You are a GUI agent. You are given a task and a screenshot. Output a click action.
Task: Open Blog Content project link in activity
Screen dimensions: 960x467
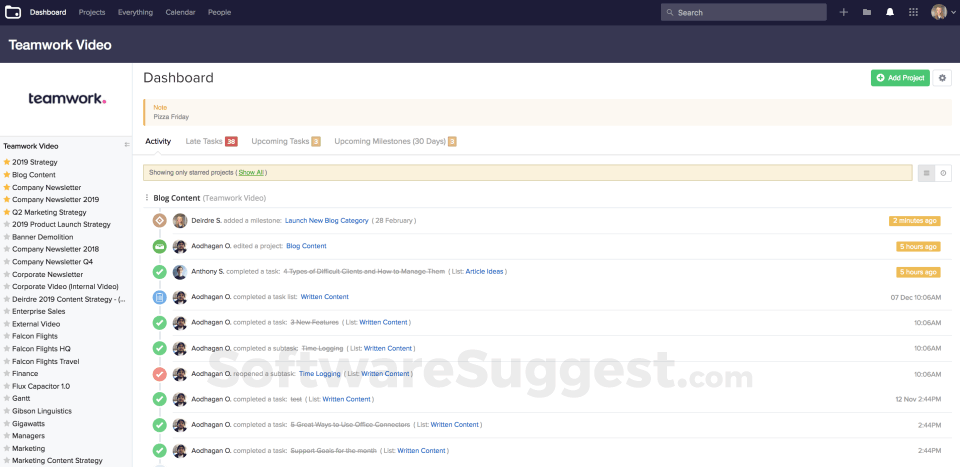[x=306, y=246]
